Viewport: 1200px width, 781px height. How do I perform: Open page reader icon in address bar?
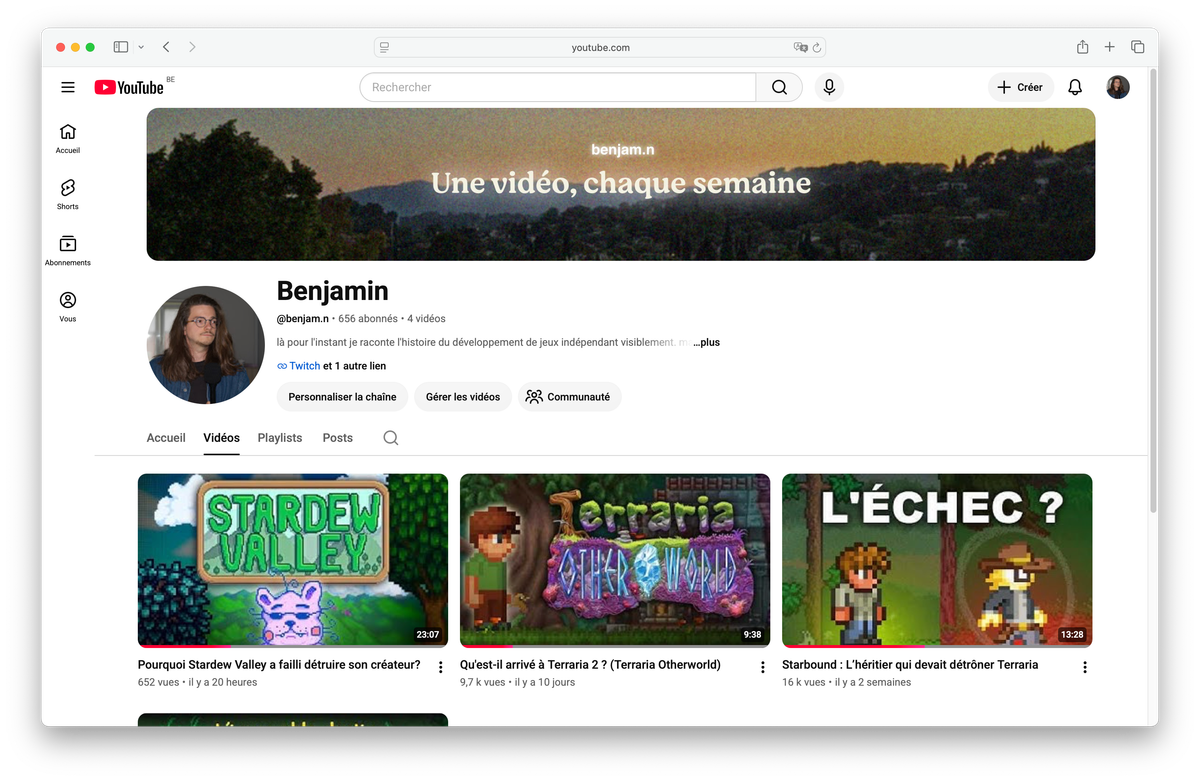[x=384, y=47]
